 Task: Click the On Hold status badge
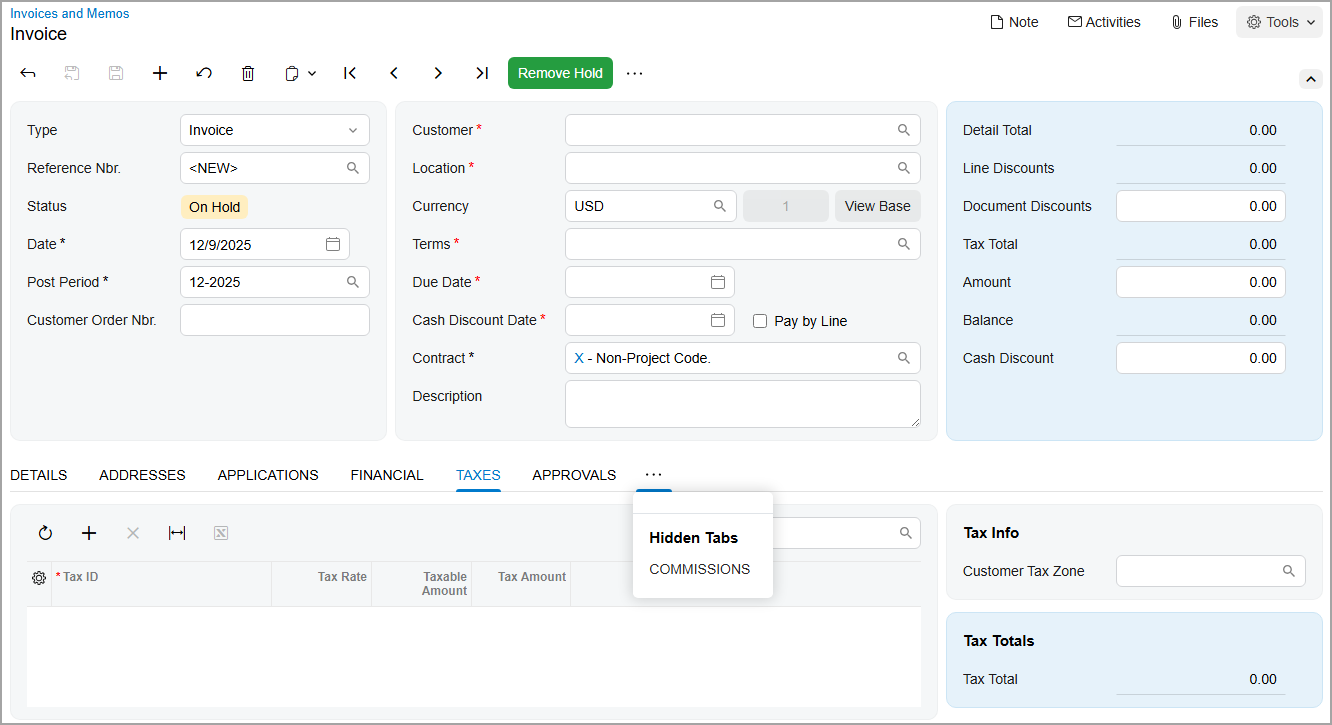point(214,207)
